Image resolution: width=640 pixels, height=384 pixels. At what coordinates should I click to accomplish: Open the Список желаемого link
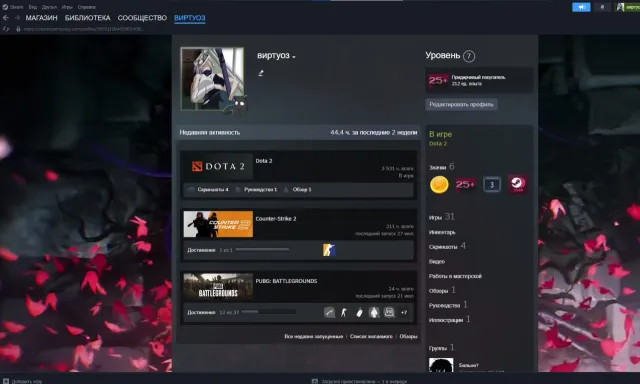coord(371,336)
